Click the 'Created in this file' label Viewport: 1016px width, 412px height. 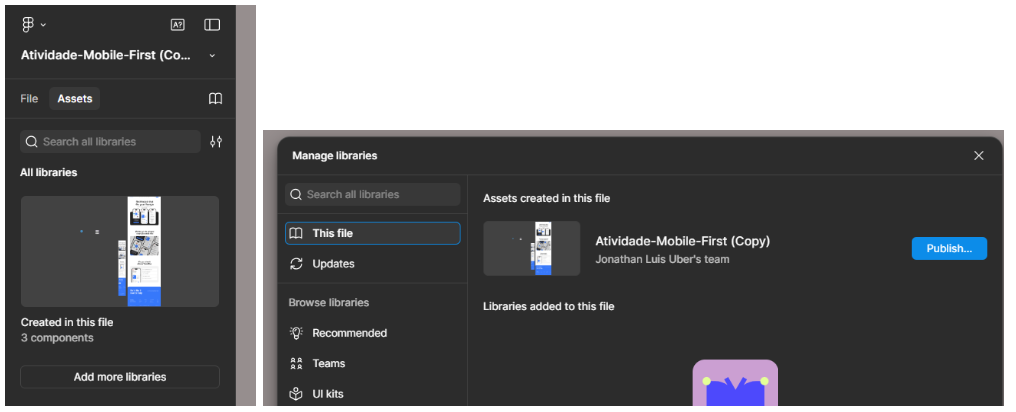[67, 322]
